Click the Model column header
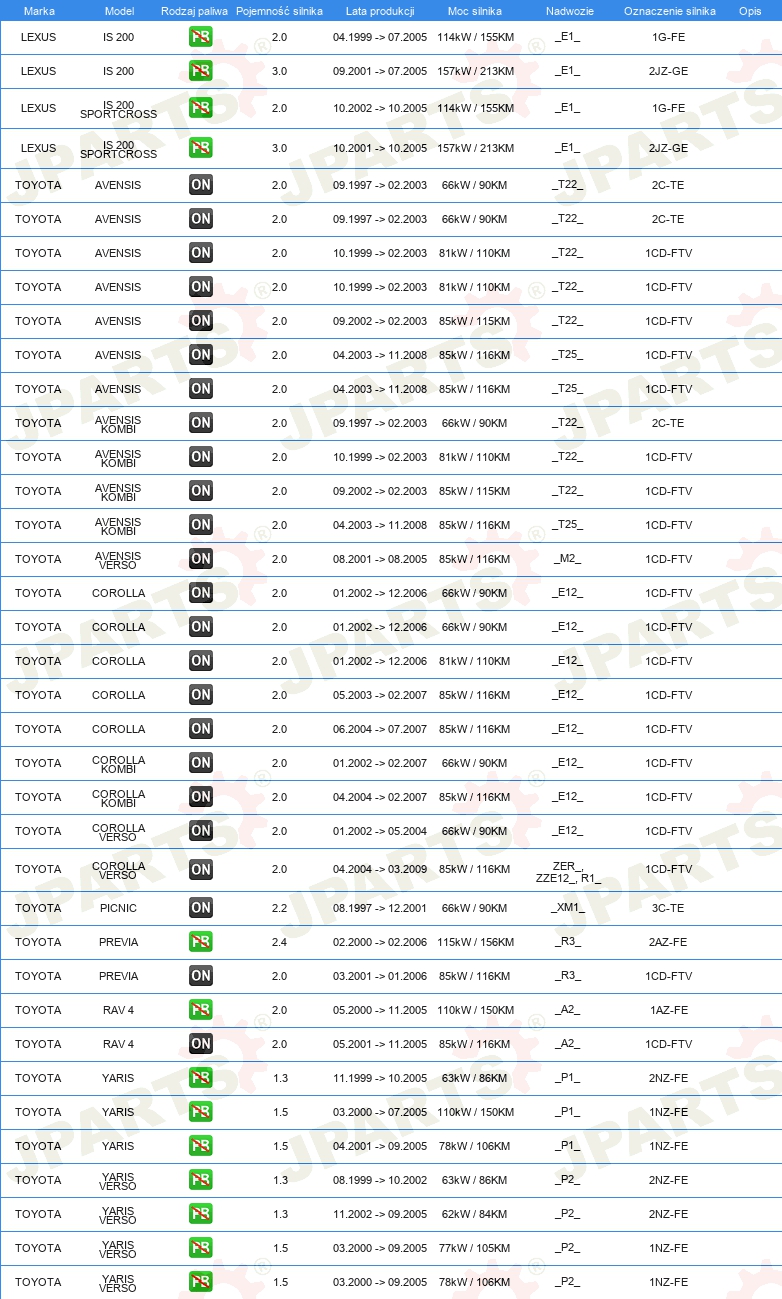The width and height of the screenshot is (782, 1299). 119,10
